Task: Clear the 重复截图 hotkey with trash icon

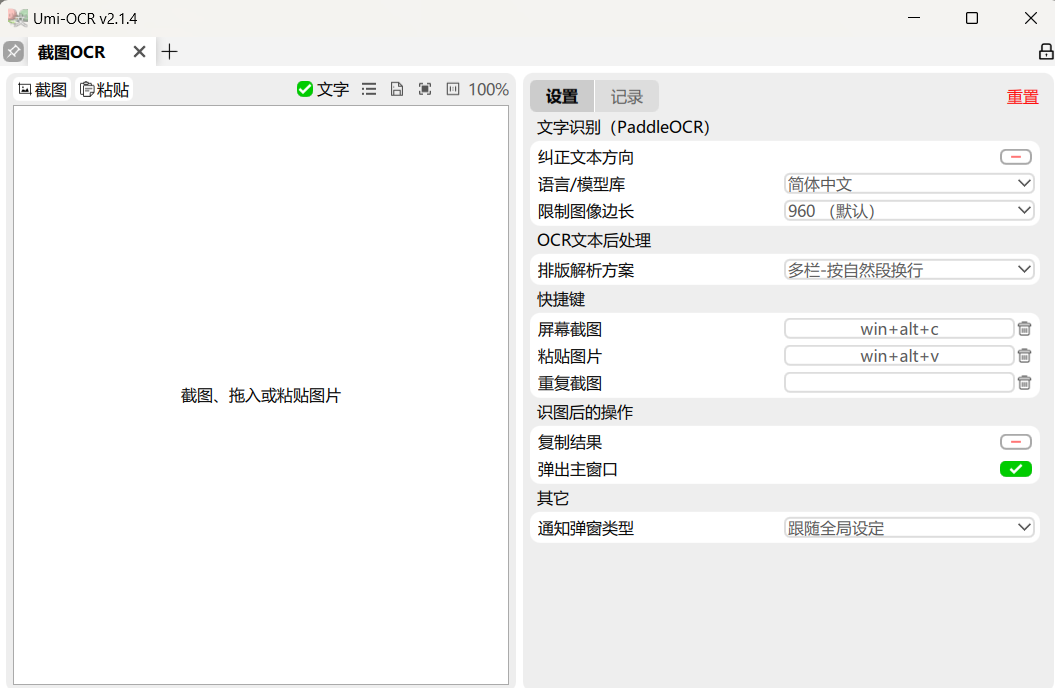Action: pyautogui.click(x=1024, y=383)
